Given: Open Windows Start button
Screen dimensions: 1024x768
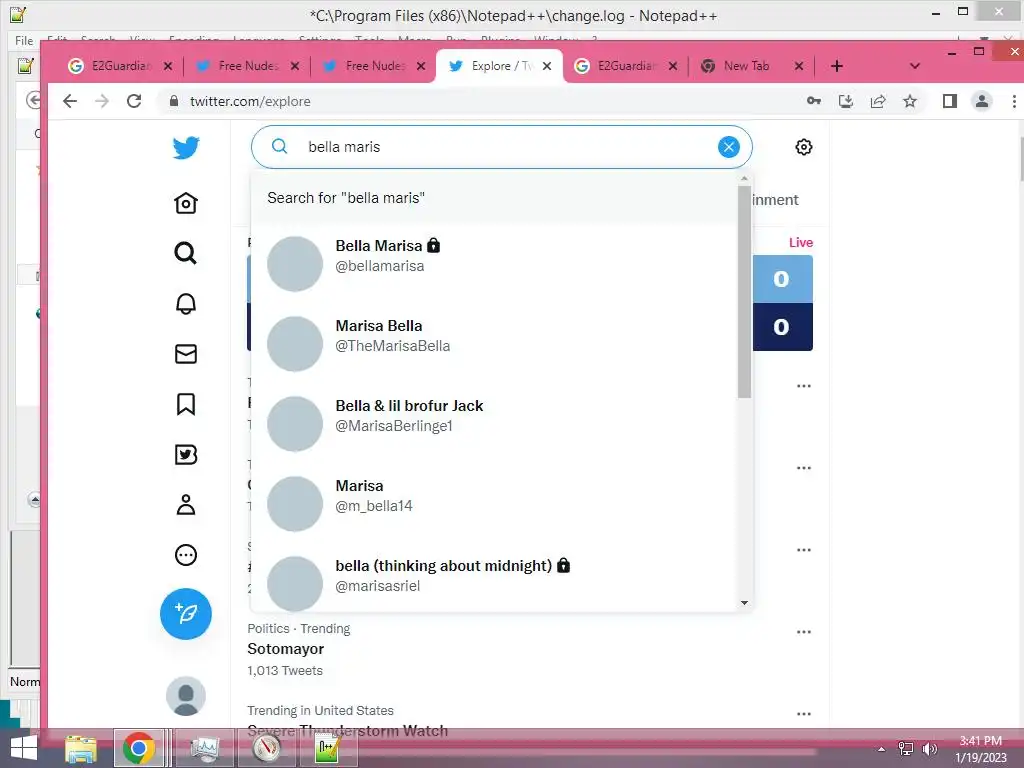Looking at the screenshot, I should tap(24, 748).
